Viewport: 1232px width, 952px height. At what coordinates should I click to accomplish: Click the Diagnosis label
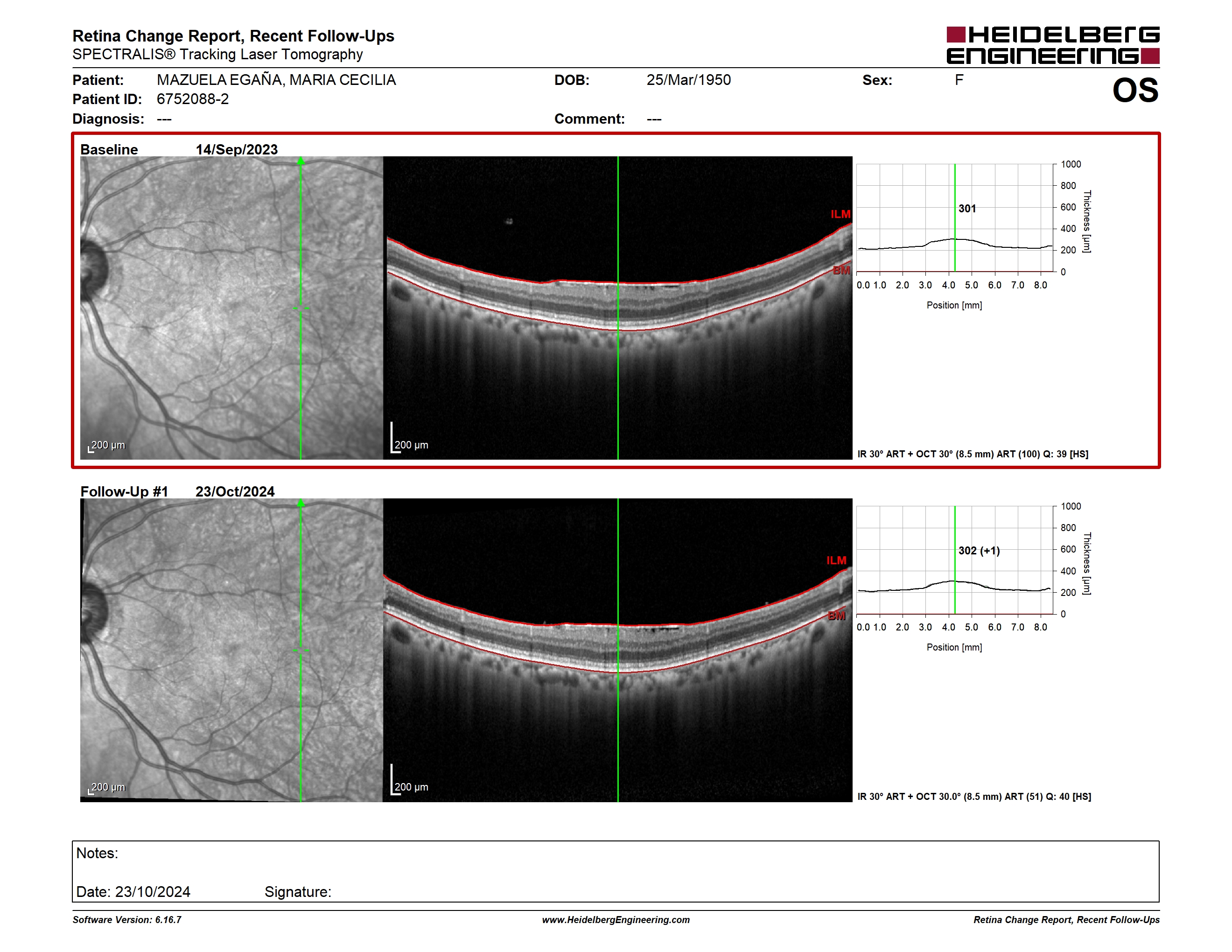[108, 119]
